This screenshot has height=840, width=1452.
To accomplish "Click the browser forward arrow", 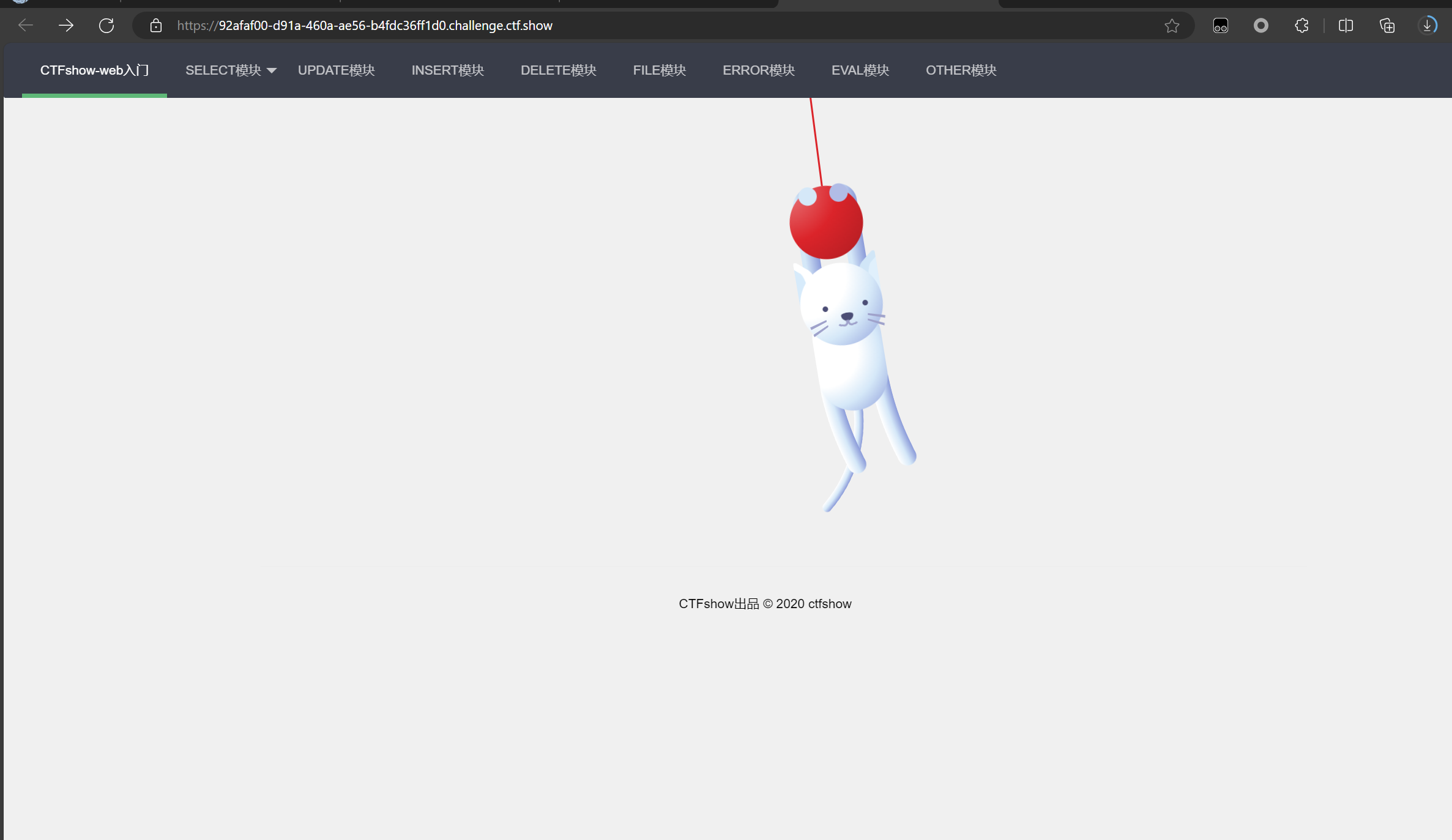I will click(x=66, y=26).
